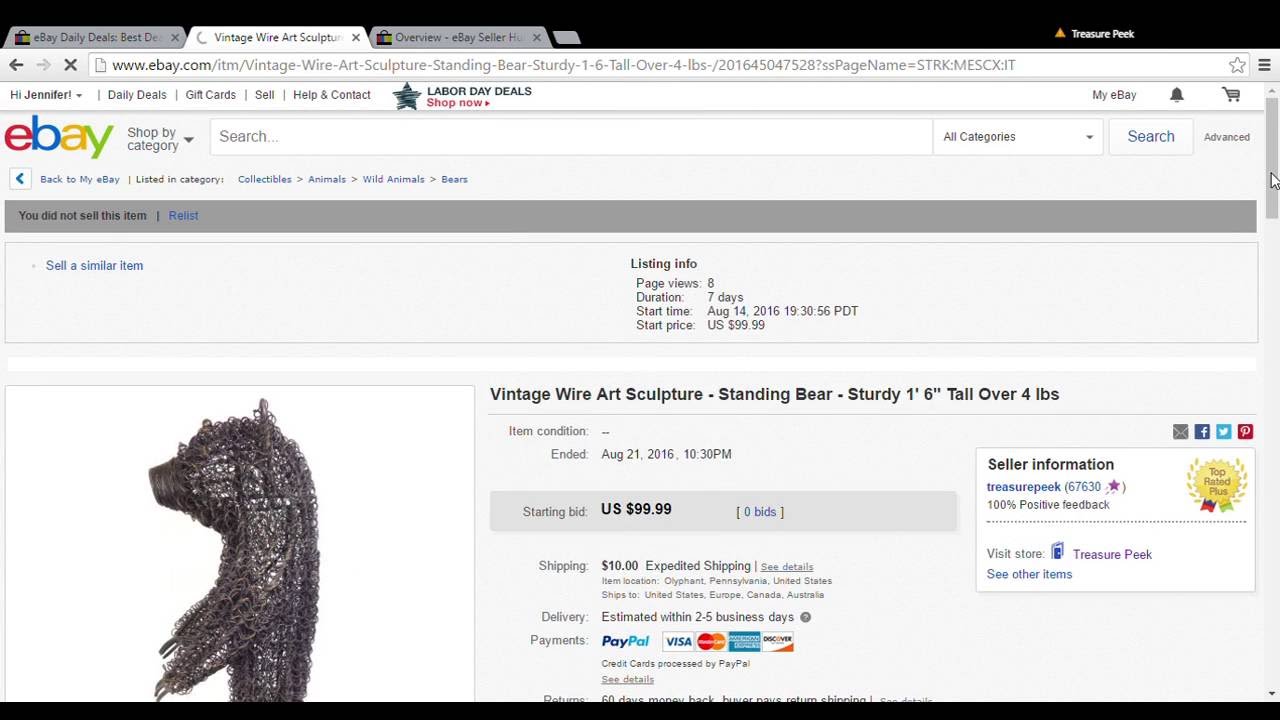
Task: Click the Search button
Action: tap(1151, 137)
